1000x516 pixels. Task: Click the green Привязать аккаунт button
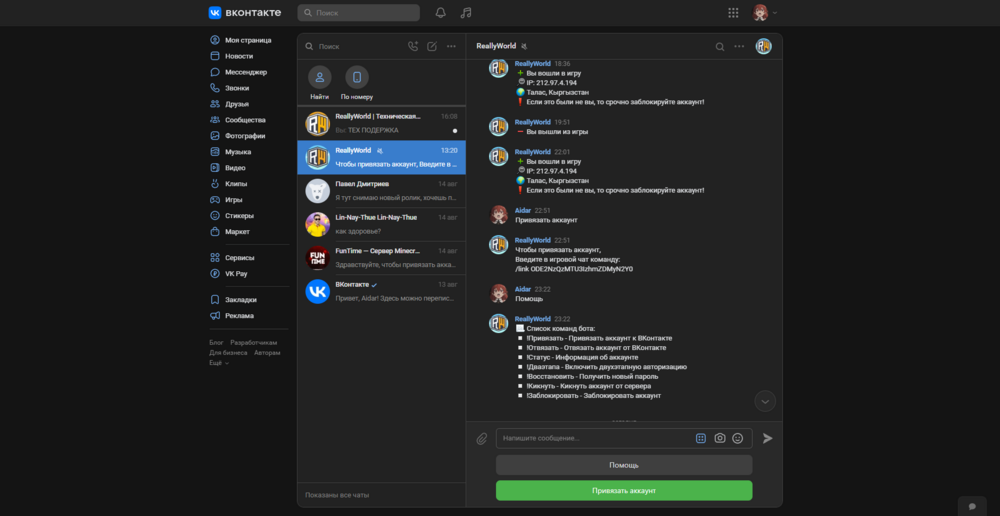click(x=624, y=490)
